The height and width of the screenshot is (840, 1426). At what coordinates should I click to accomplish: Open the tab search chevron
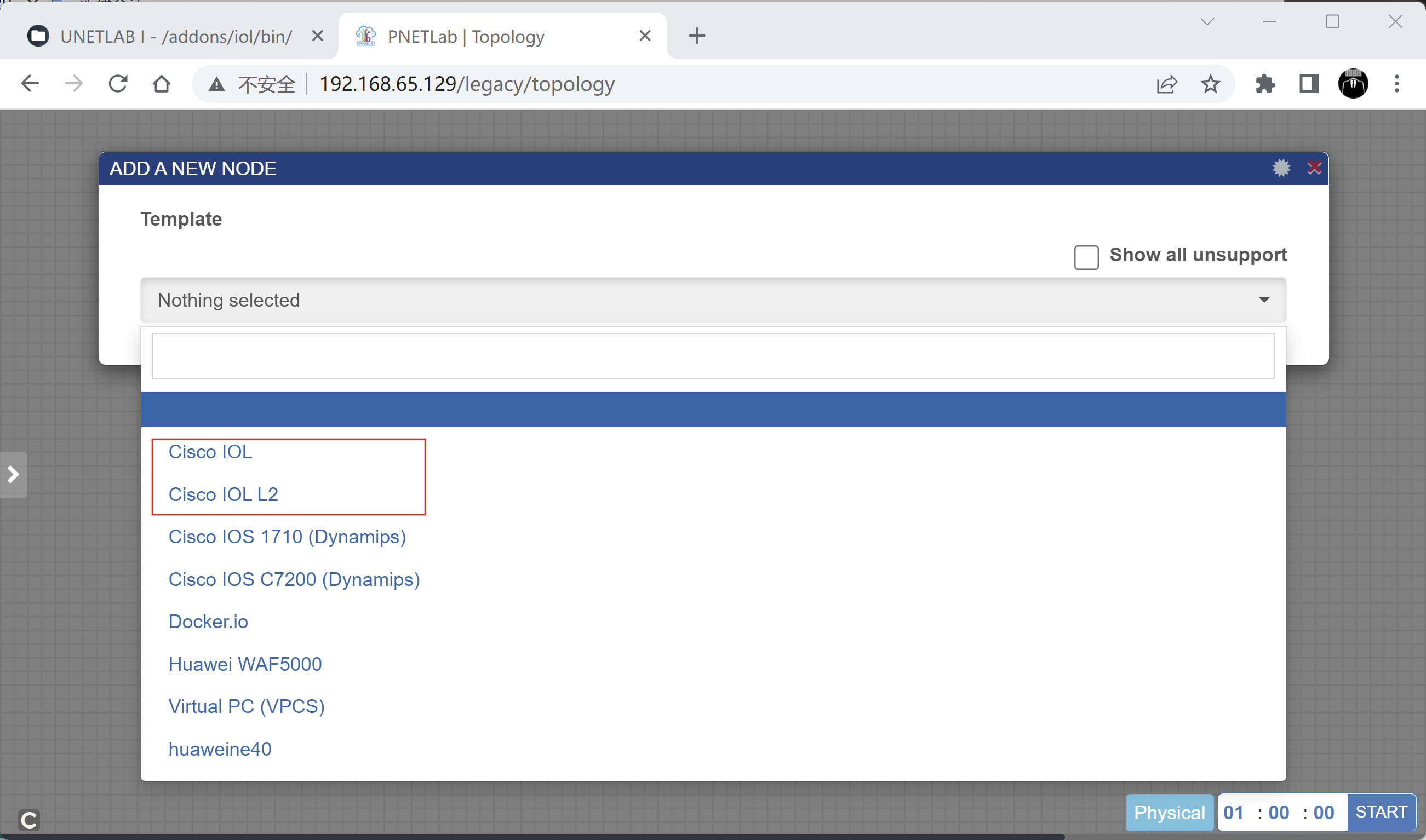1207,21
